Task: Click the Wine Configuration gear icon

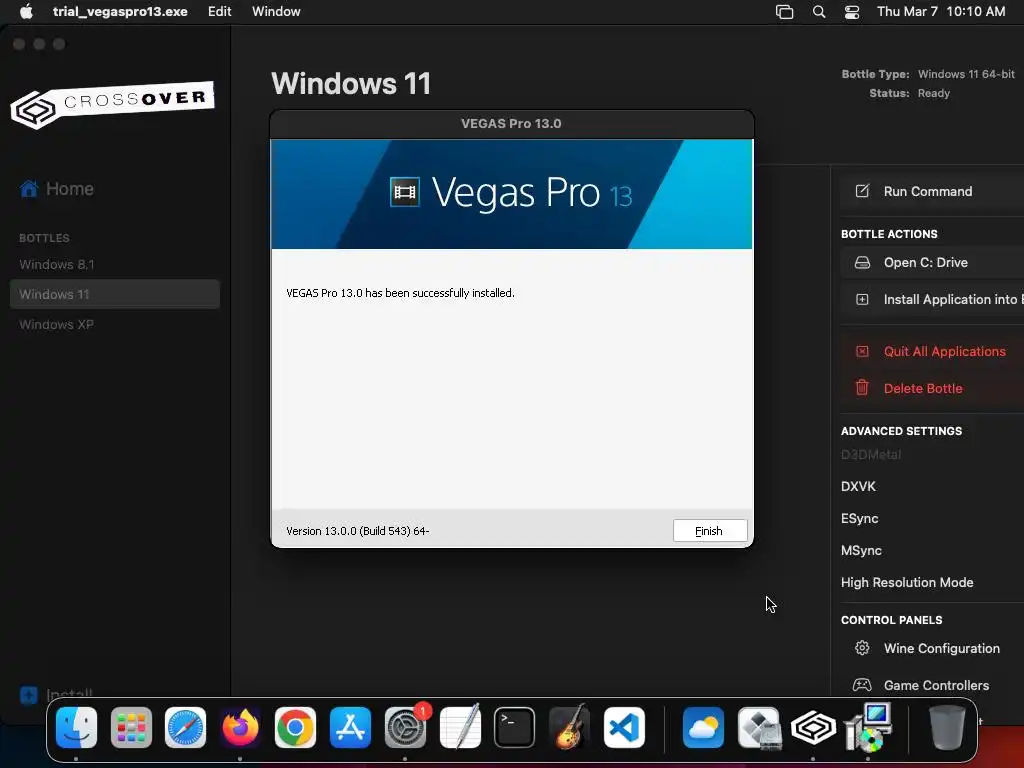Action: point(862,648)
